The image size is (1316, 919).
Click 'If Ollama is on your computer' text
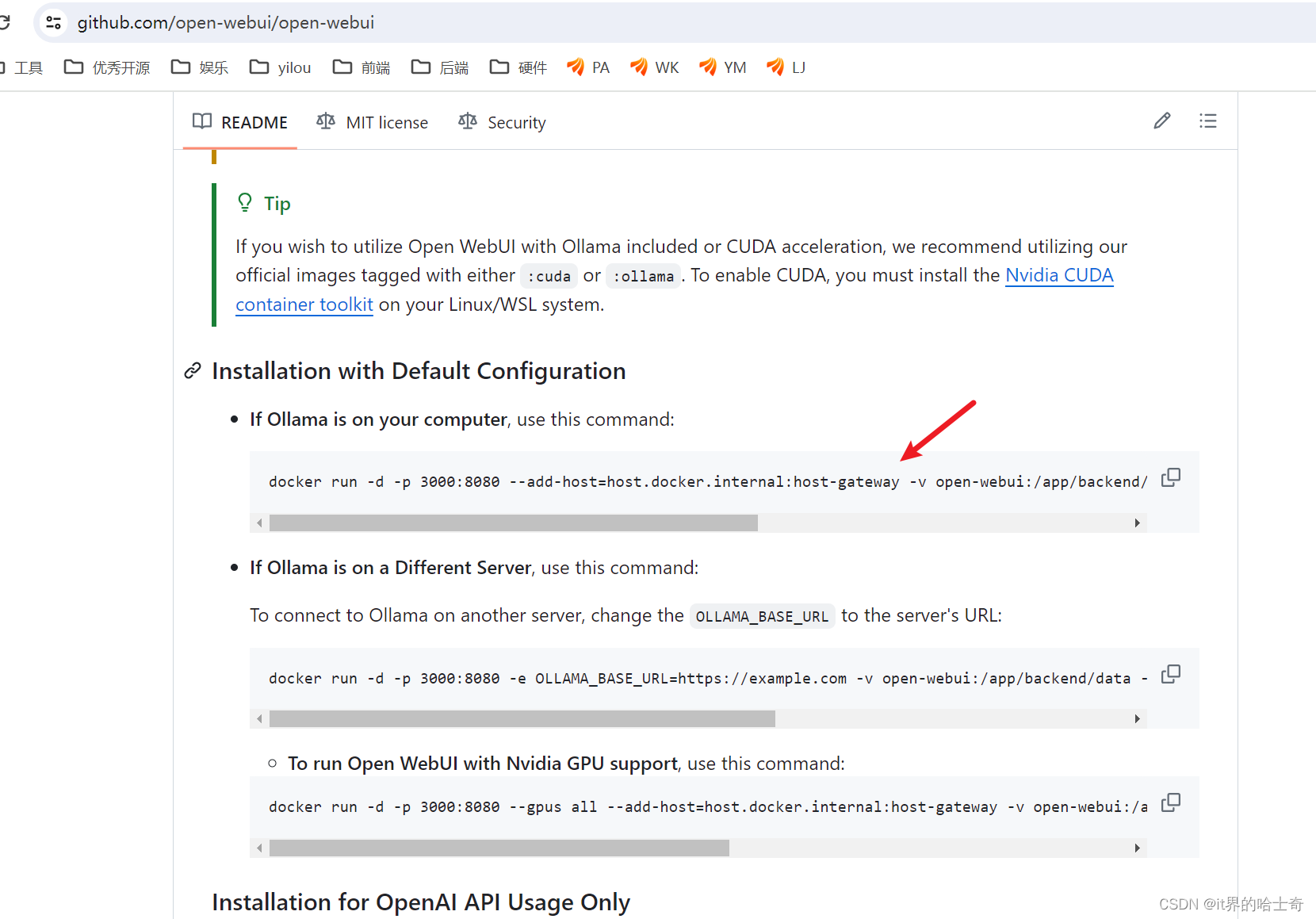click(x=378, y=419)
